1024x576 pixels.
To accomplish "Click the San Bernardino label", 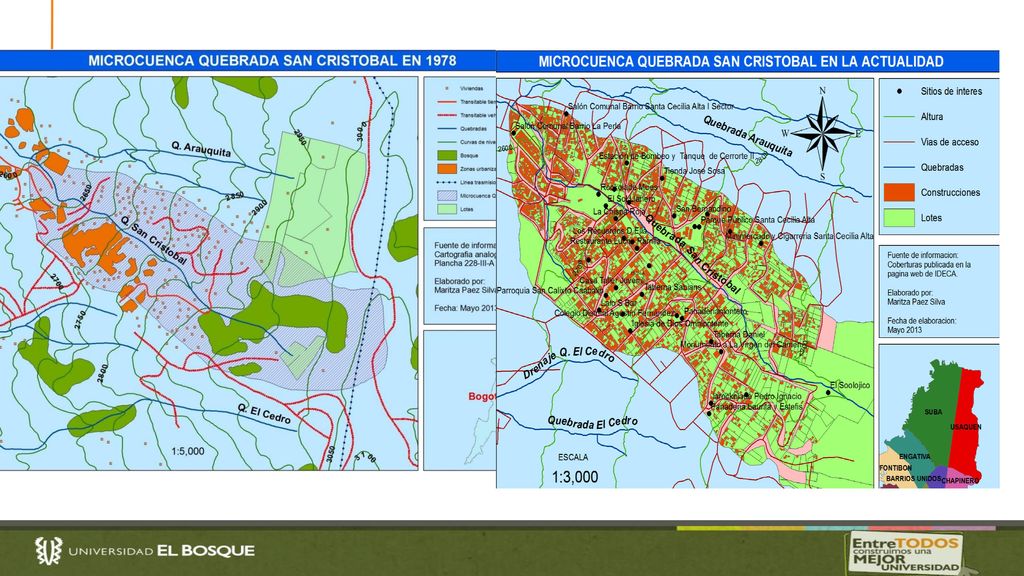I will [x=703, y=209].
